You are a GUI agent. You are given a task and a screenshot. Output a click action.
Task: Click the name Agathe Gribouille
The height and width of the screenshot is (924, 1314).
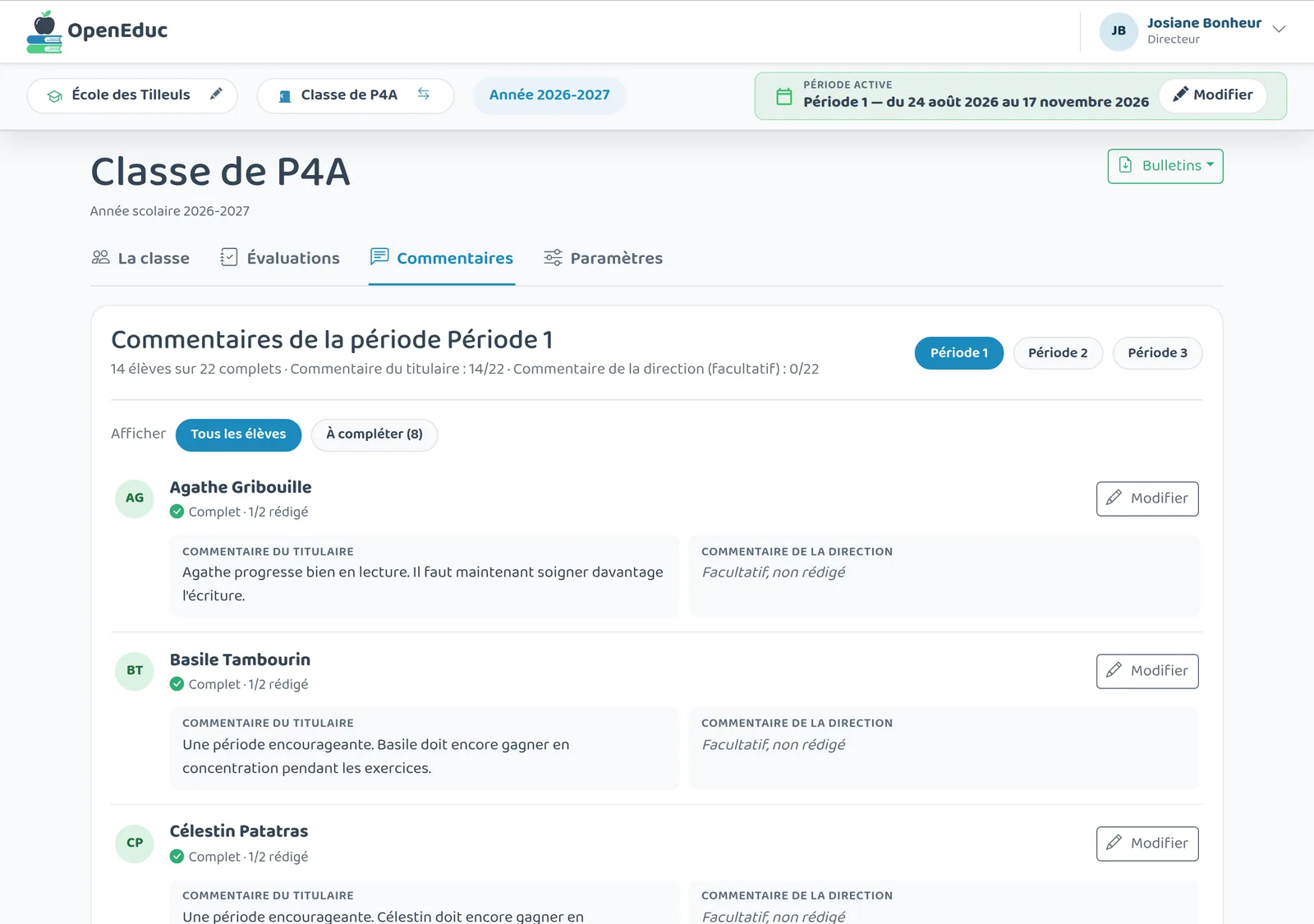pyautogui.click(x=241, y=487)
